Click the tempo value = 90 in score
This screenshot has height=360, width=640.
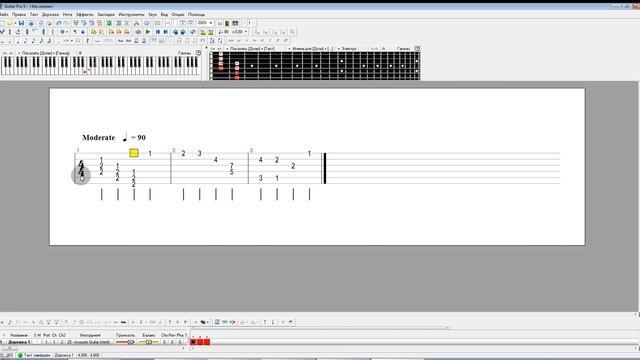(x=138, y=138)
